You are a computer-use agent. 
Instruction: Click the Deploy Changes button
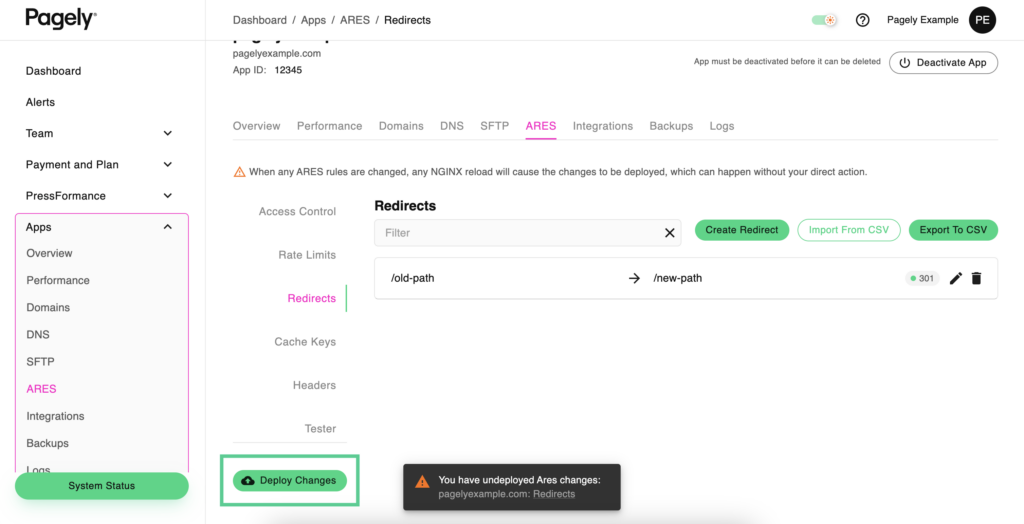tap(290, 480)
